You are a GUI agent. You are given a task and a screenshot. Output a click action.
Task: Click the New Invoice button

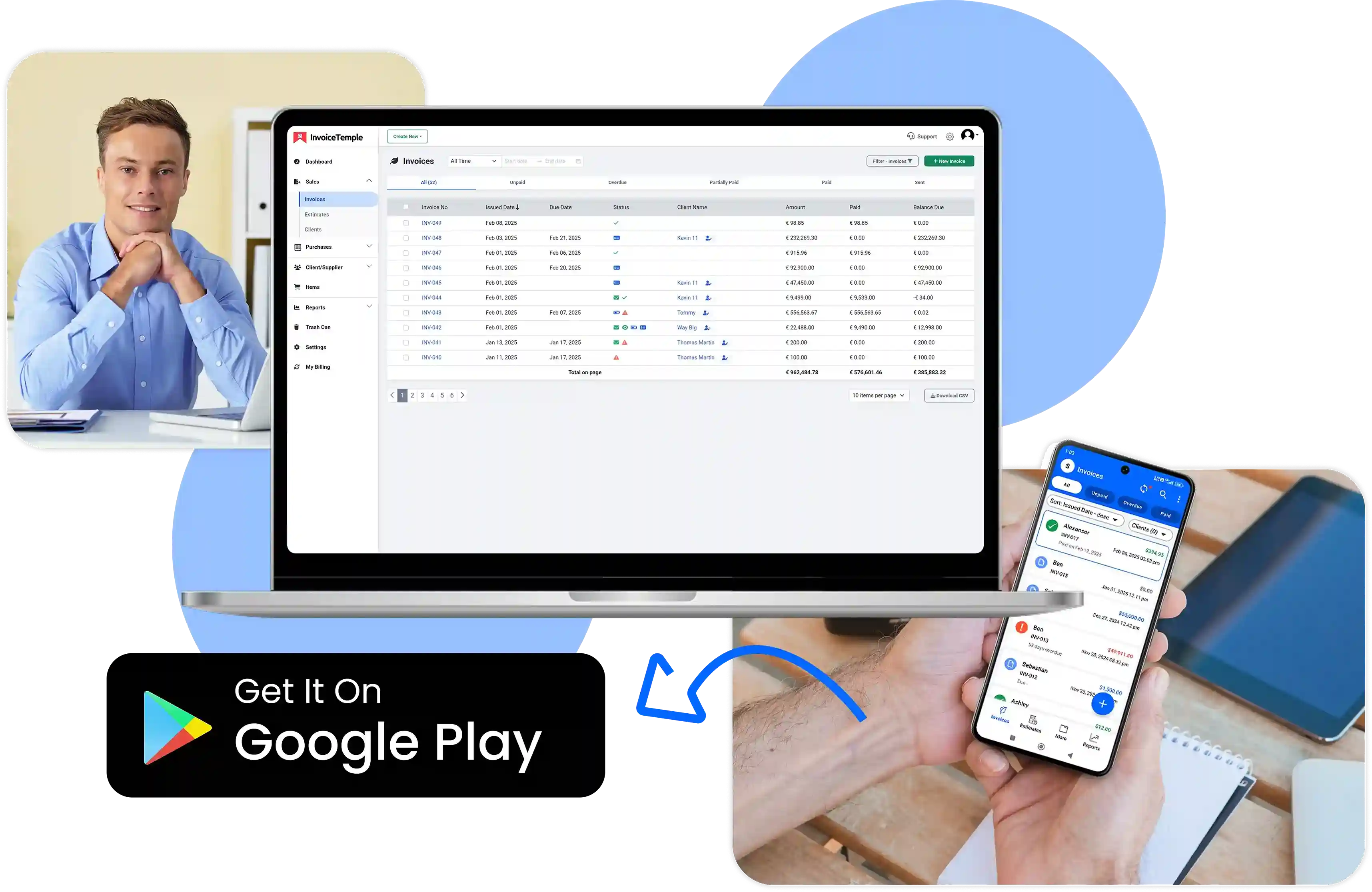pyautogui.click(x=948, y=160)
